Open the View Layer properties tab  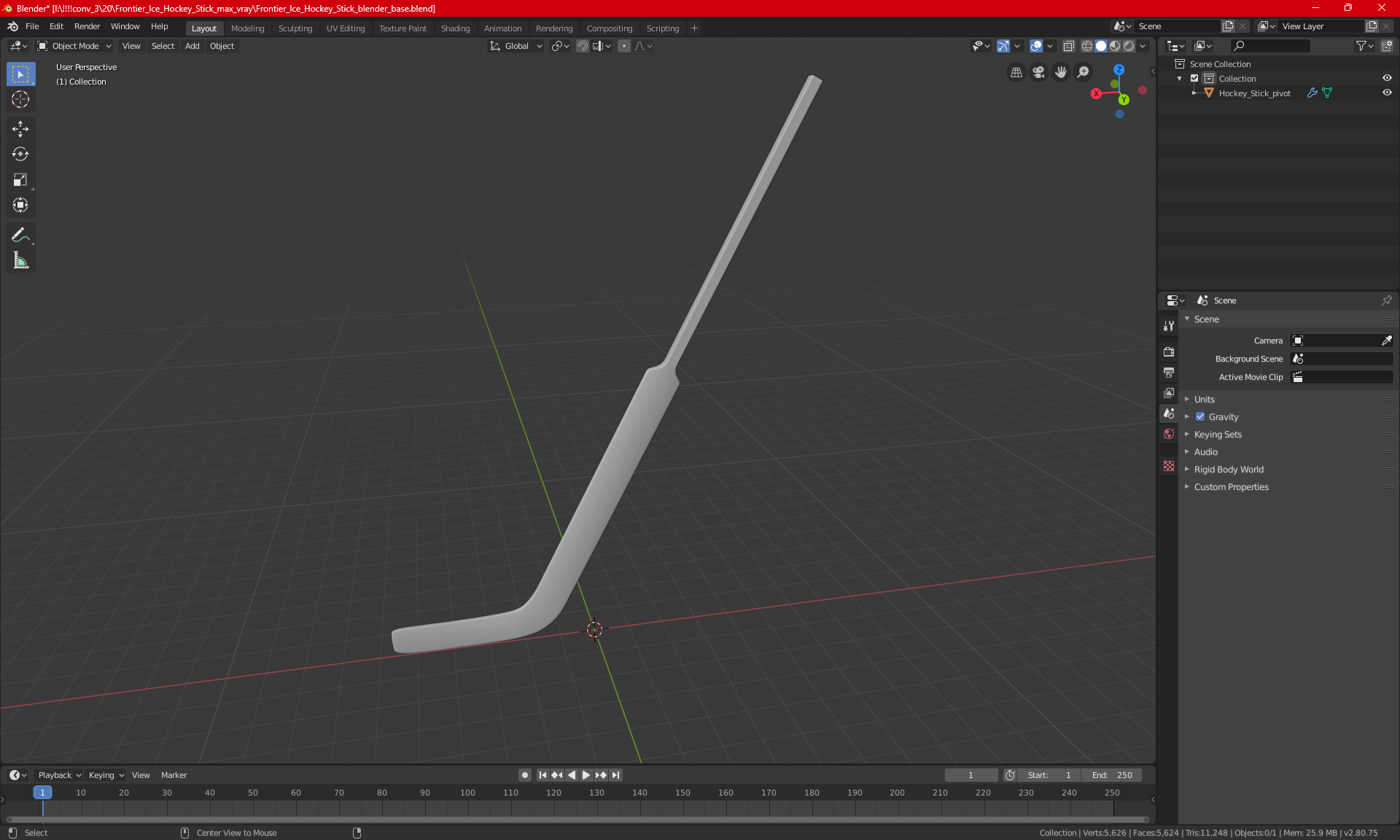pos(1169,392)
